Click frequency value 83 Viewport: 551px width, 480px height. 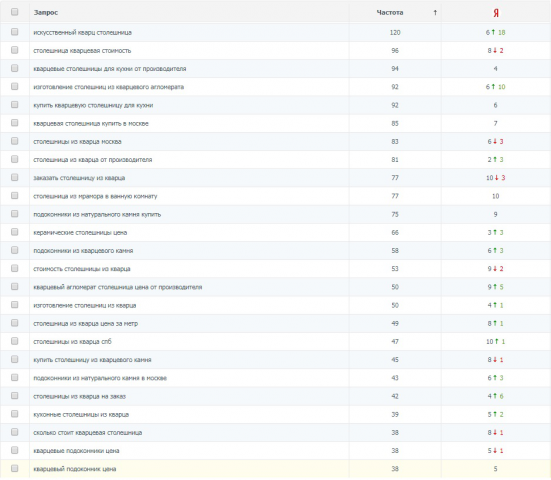point(395,142)
